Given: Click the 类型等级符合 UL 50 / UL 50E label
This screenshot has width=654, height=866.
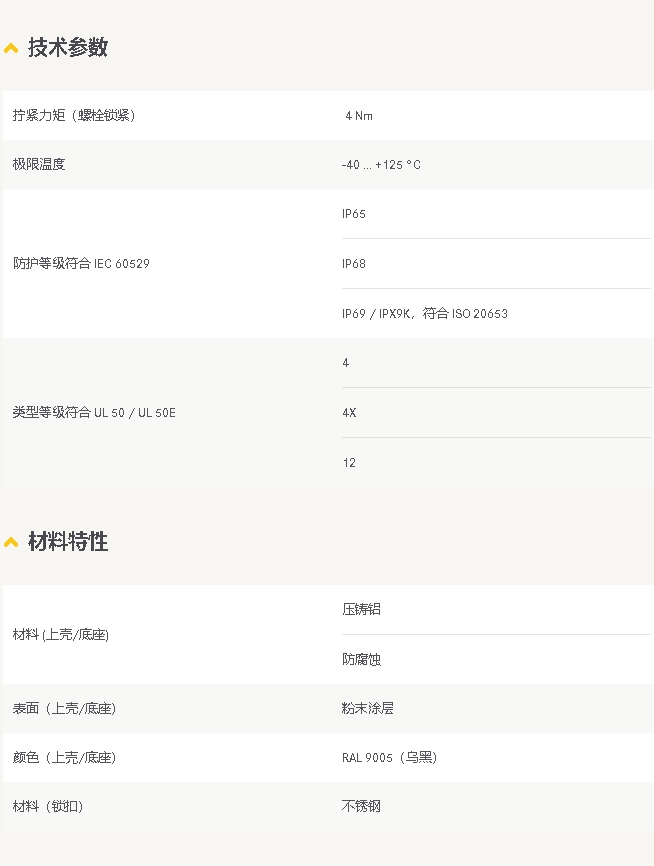Looking at the screenshot, I should tap(94, 413).
